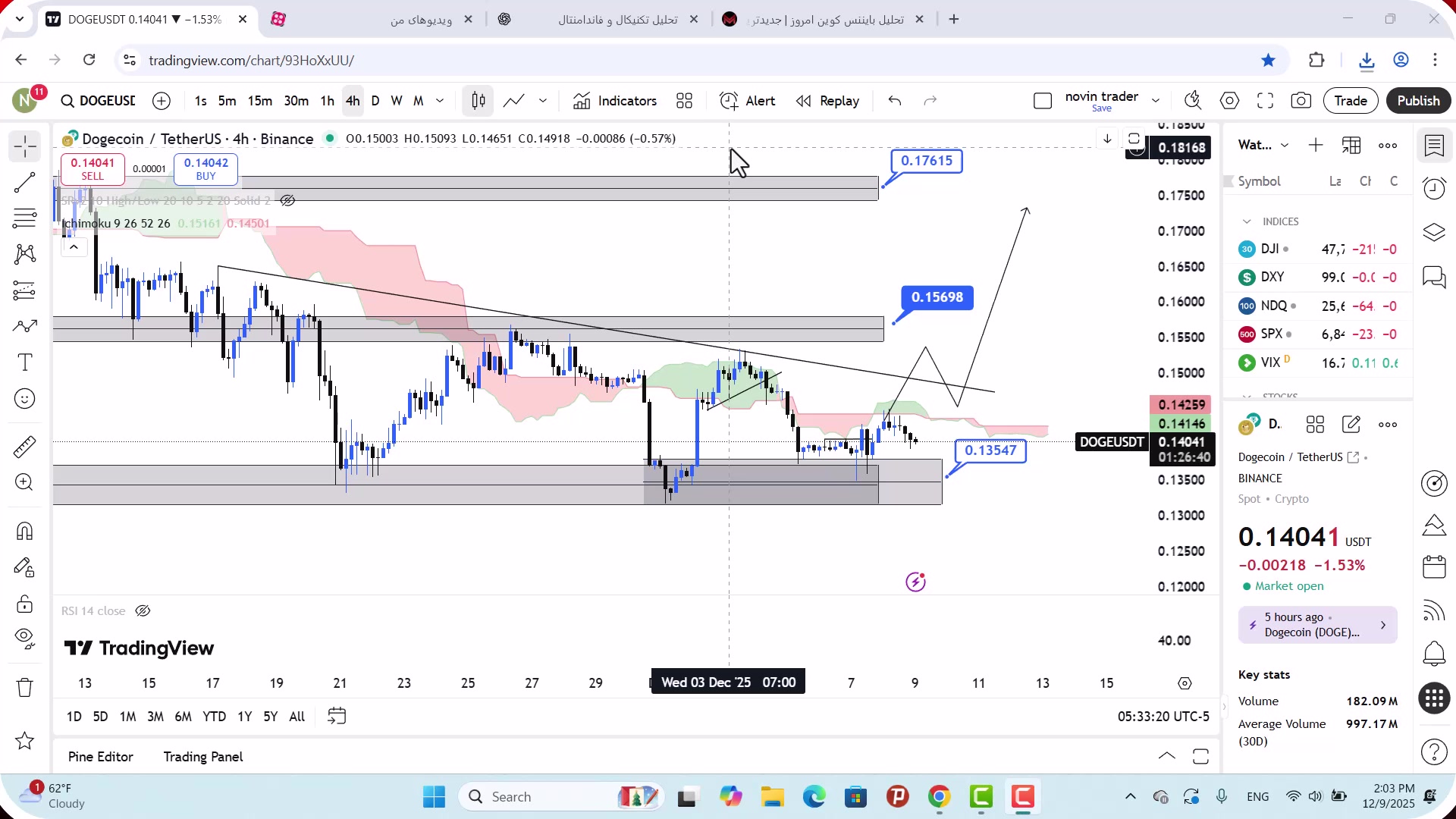The width and height of the screenshot is (1456, 819).
Task: Select the Text annotation tool
Action: click(25, 362)
